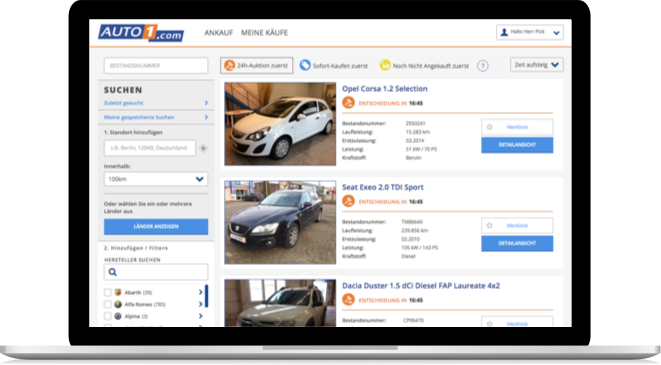Check the Abarth manufacturer checkbox
The width and height of the screenshot is (661, 365).
(107, 293)
